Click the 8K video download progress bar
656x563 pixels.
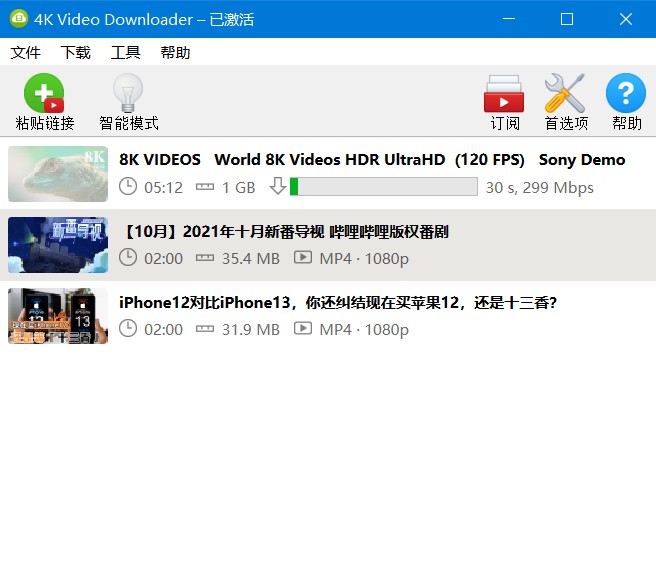coord(384,187)
